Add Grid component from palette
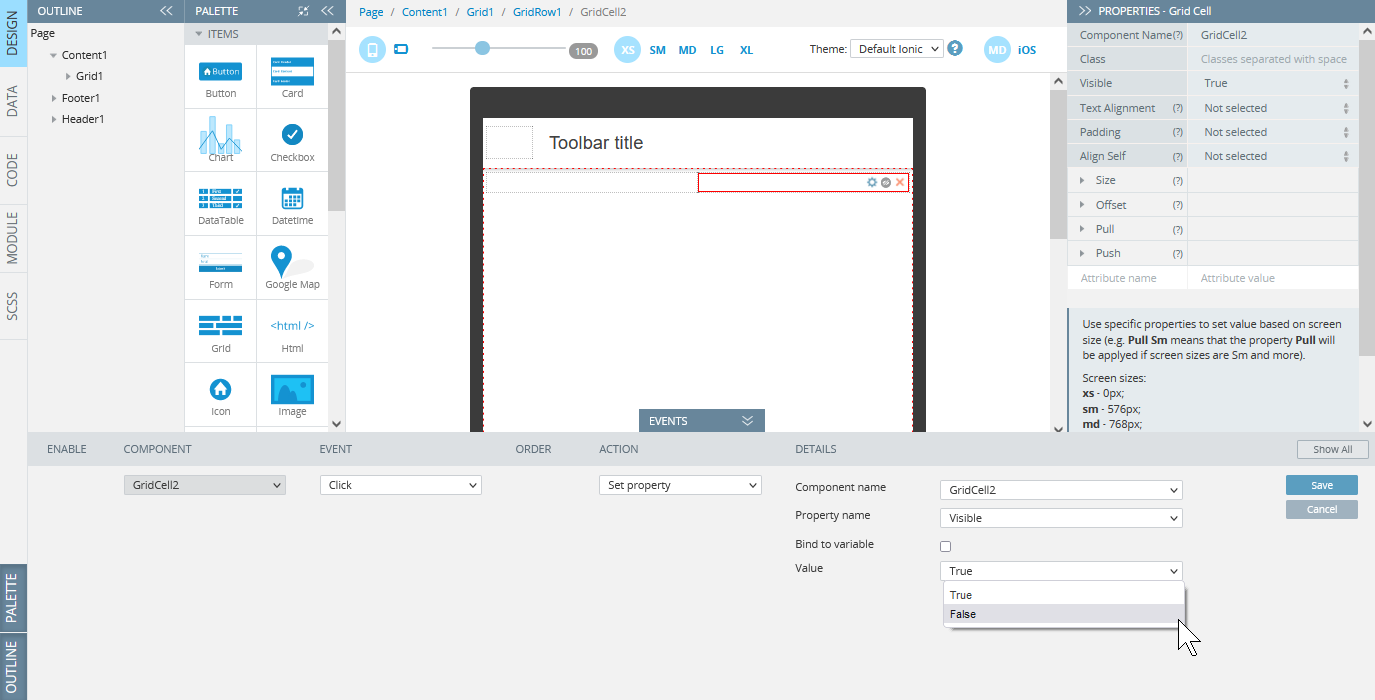The image size is (1375, 700). click(x=221, y=332)
